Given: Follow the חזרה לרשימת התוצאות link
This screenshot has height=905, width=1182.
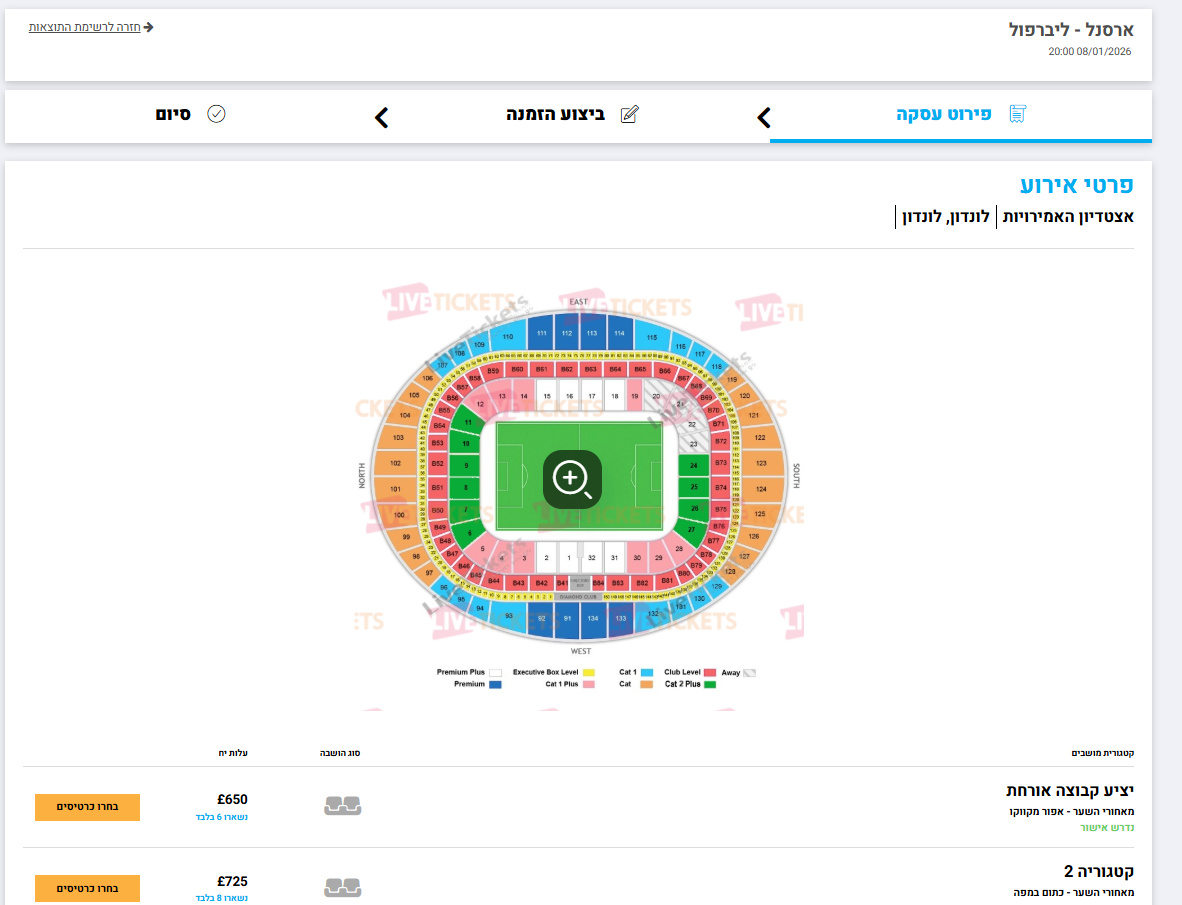Looking at the screenshot, I should click(x=84, y=27).
